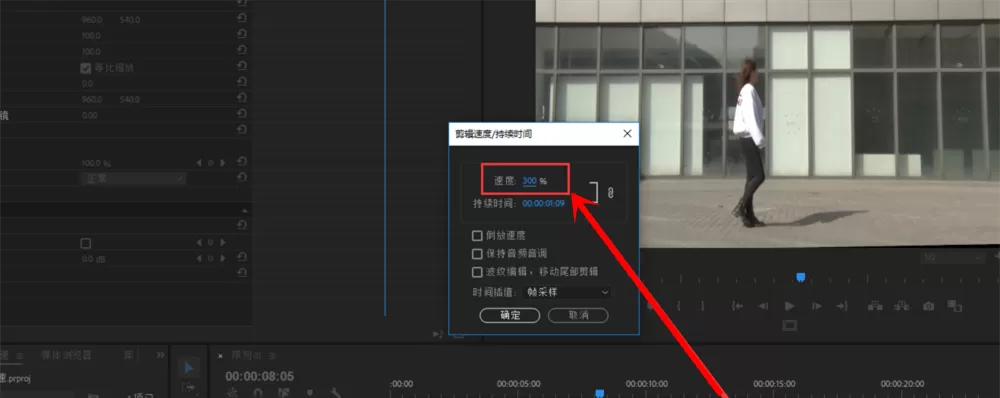Click the timeline playhead near 00:00:10:00
Viewport: 1000px width, 398px height.
click(599, 393)
